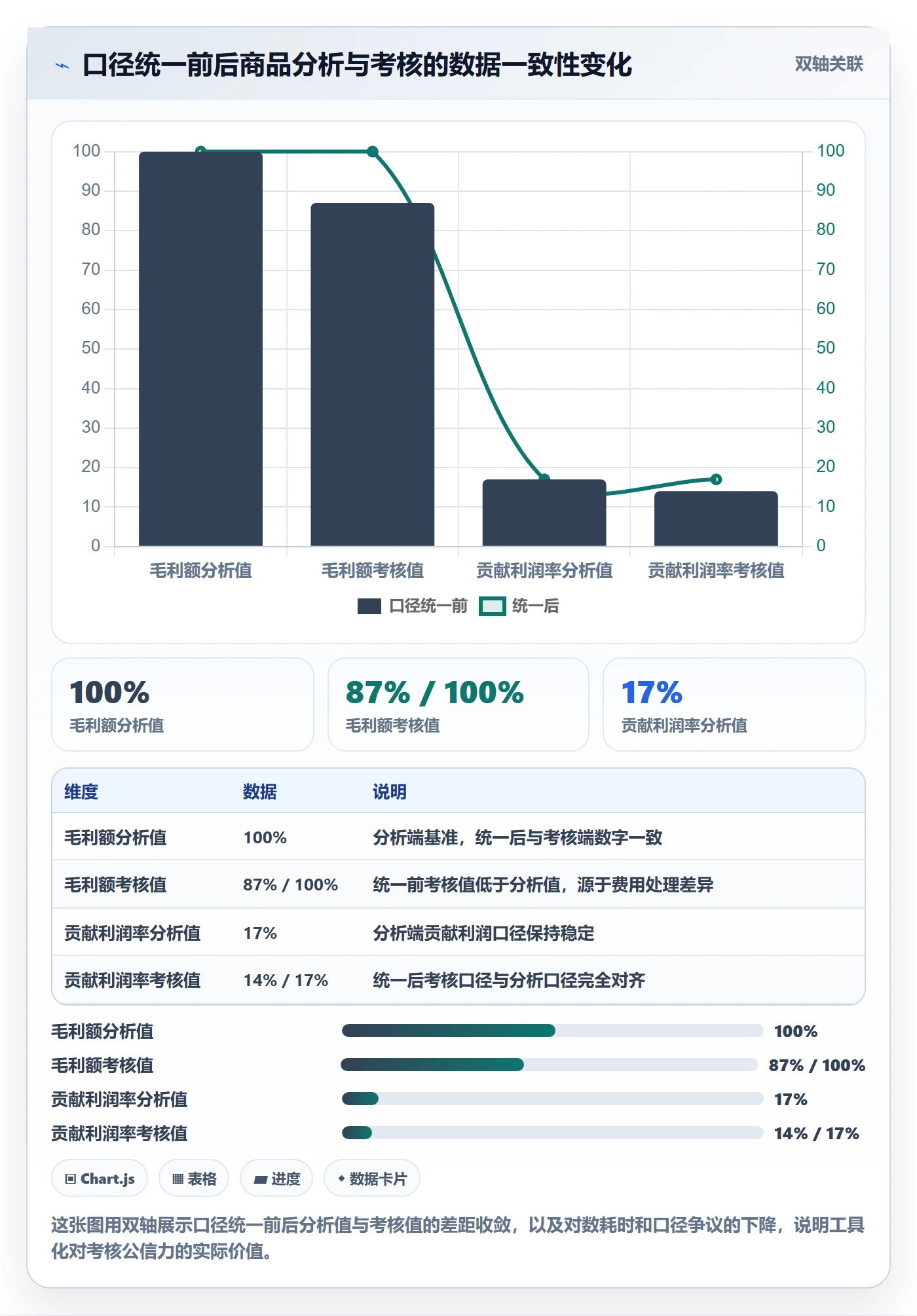Toggle the 口径统一前 legend swatch
The width and height of the screenshot is (917, 1316).
(369, 606)
